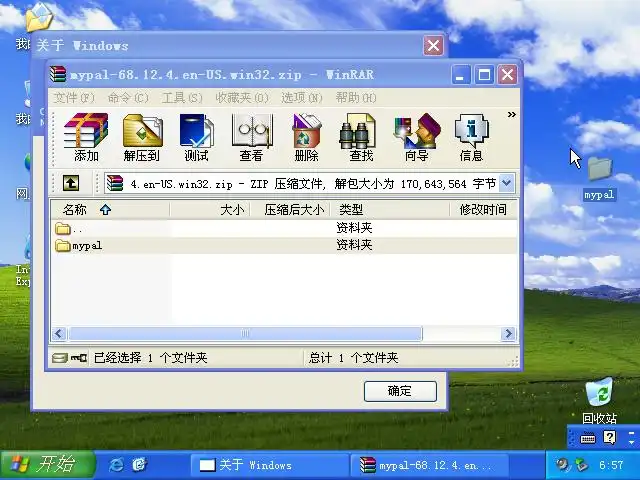Switch to mypal WinRAR taskbar button
Viewport: 640px width, 480px height.
(429, 465)
